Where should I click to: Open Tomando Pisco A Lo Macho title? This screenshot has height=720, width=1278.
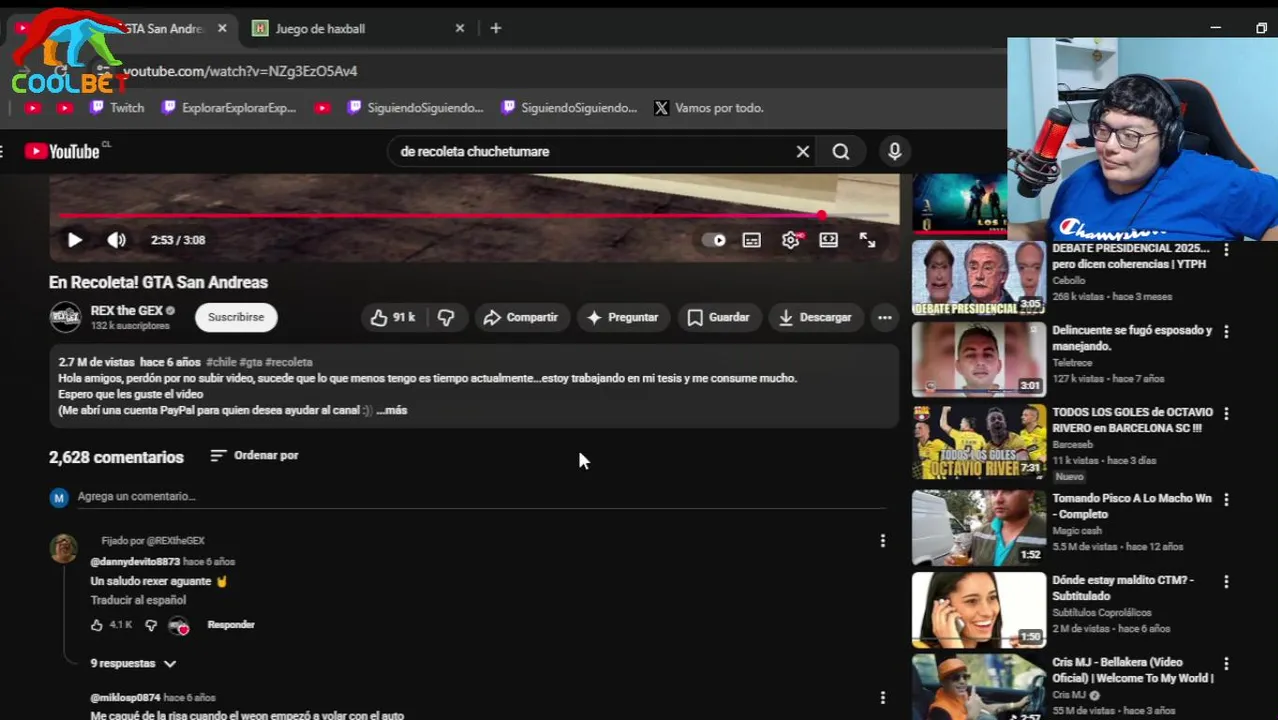pyautogui.click(x=1131, y=506)
